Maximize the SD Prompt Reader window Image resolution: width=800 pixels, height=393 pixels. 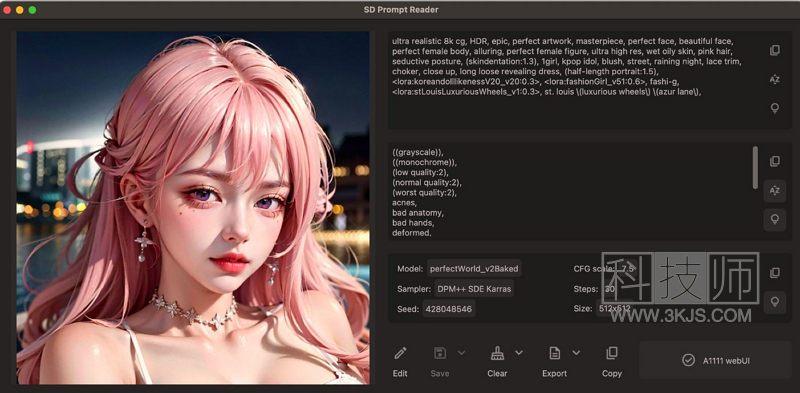(x=32, y=10)
